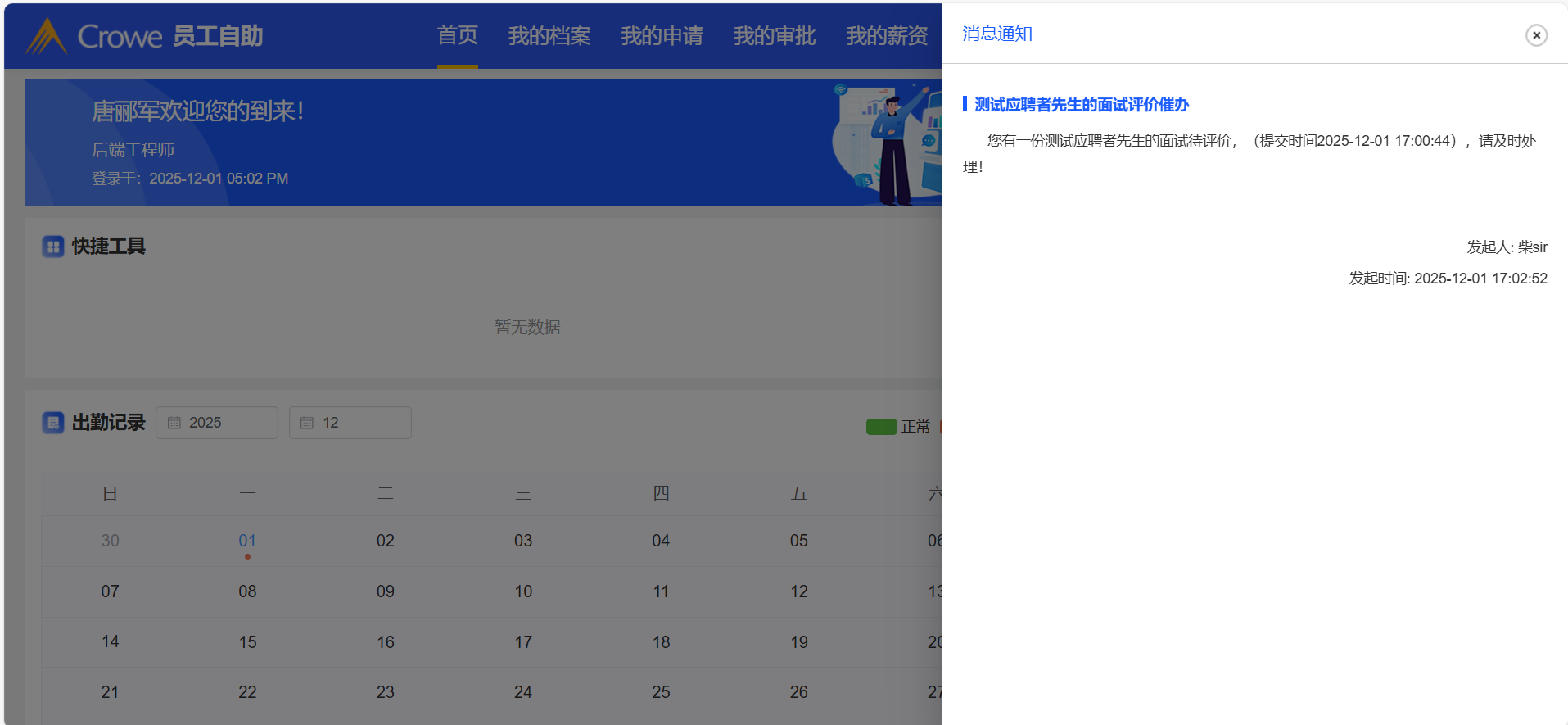Open the 我的薪资 tab
This screenshot has height=725, width=1568.
[887, 35]
